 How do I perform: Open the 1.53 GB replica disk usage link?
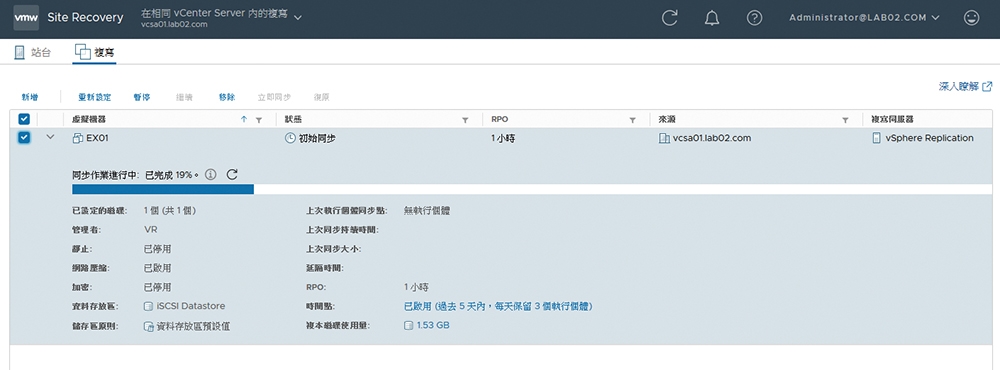[433, 326]
